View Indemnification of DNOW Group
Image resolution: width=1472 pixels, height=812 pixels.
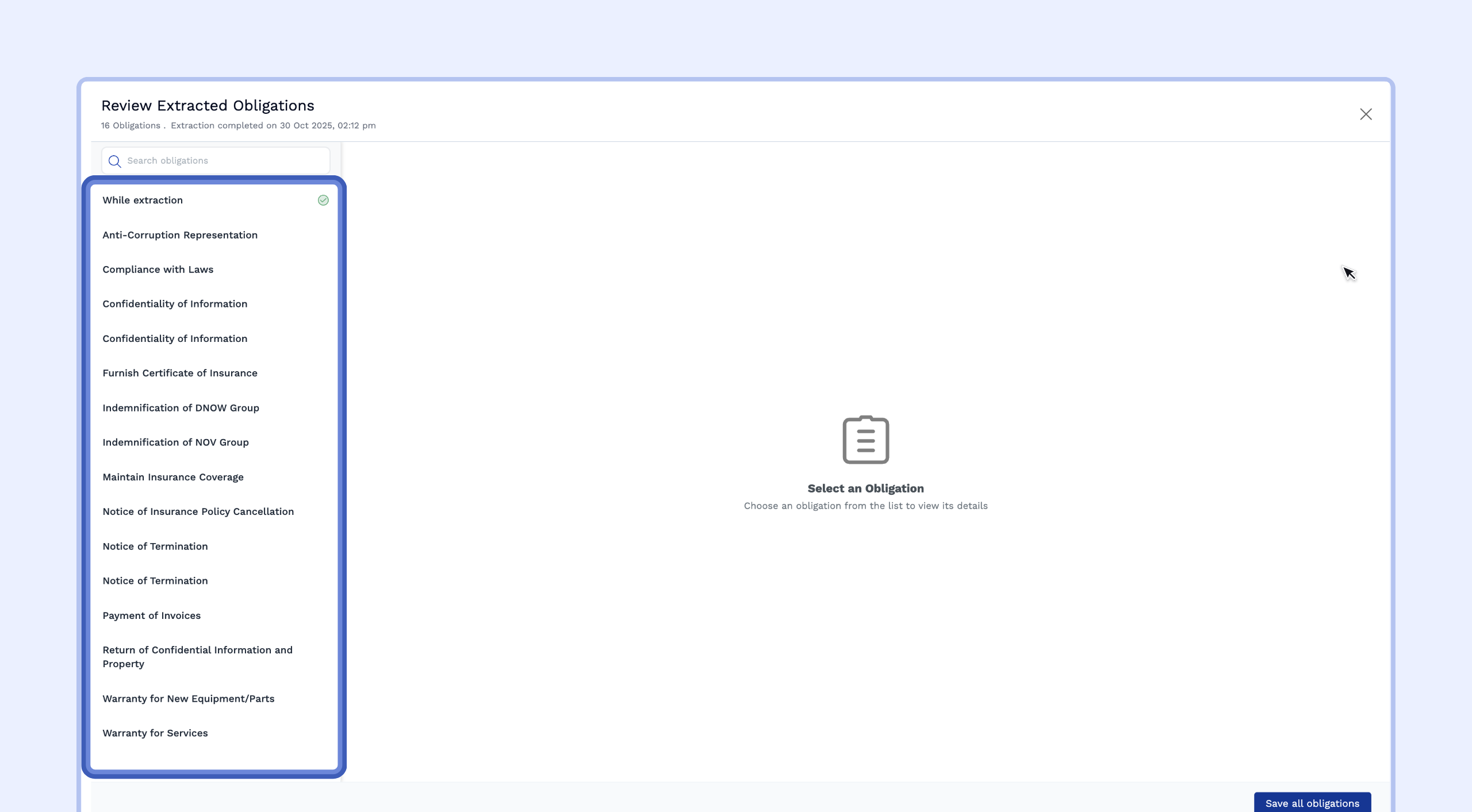(x=181, y=408)
